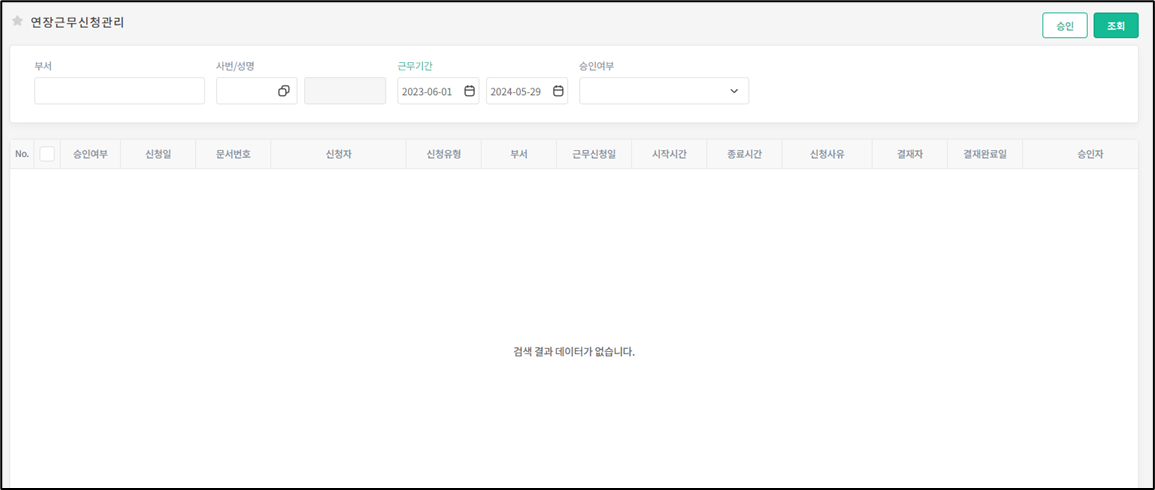Click the disabled 성명 name field
The height and width of the screenshot is (490, 1155).
[x=345, y=91]
